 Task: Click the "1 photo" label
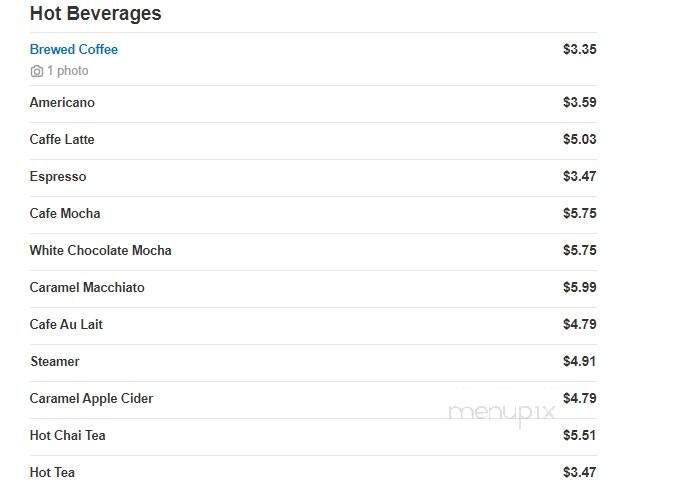tap(68, 72)
